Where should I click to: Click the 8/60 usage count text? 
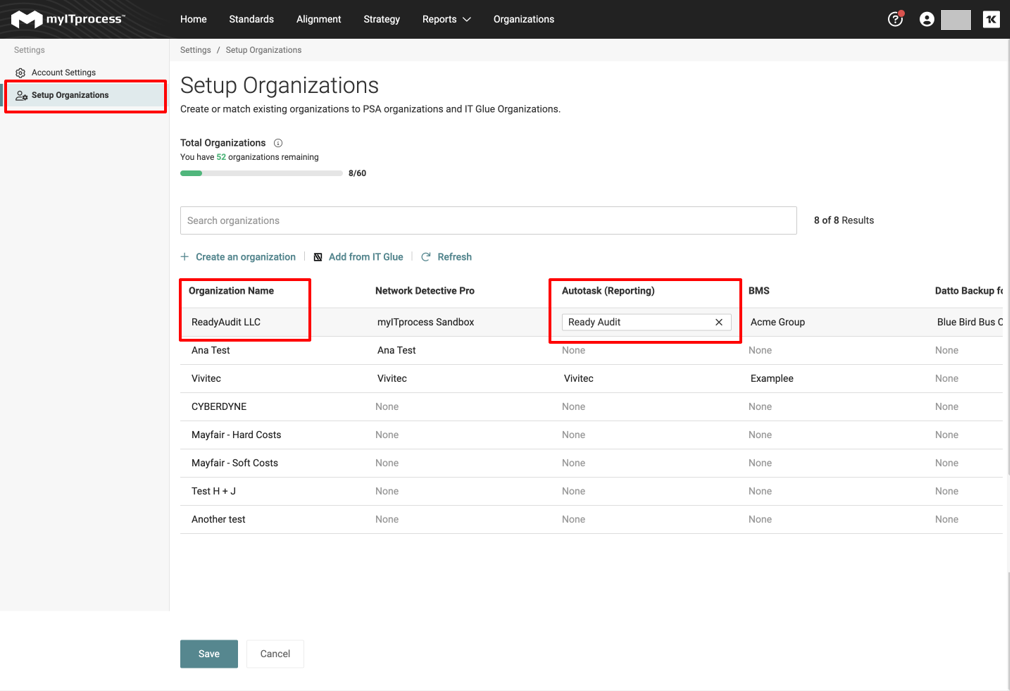coord(357,173)
